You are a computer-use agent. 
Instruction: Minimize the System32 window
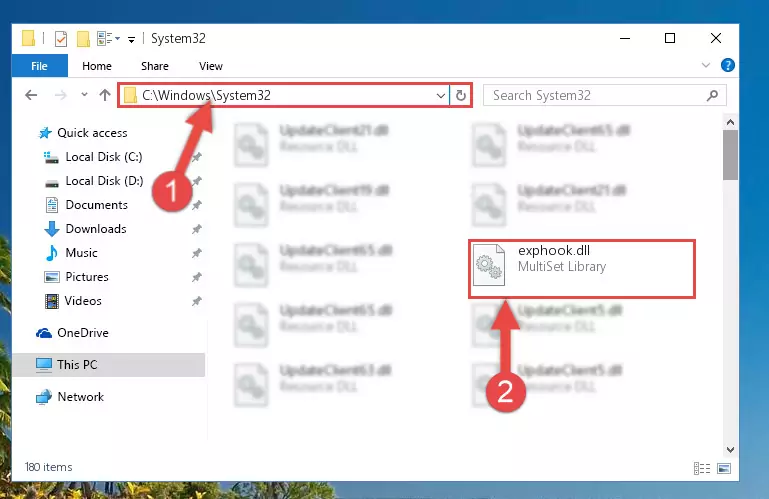pyautogui.click(x=625, y=38)
